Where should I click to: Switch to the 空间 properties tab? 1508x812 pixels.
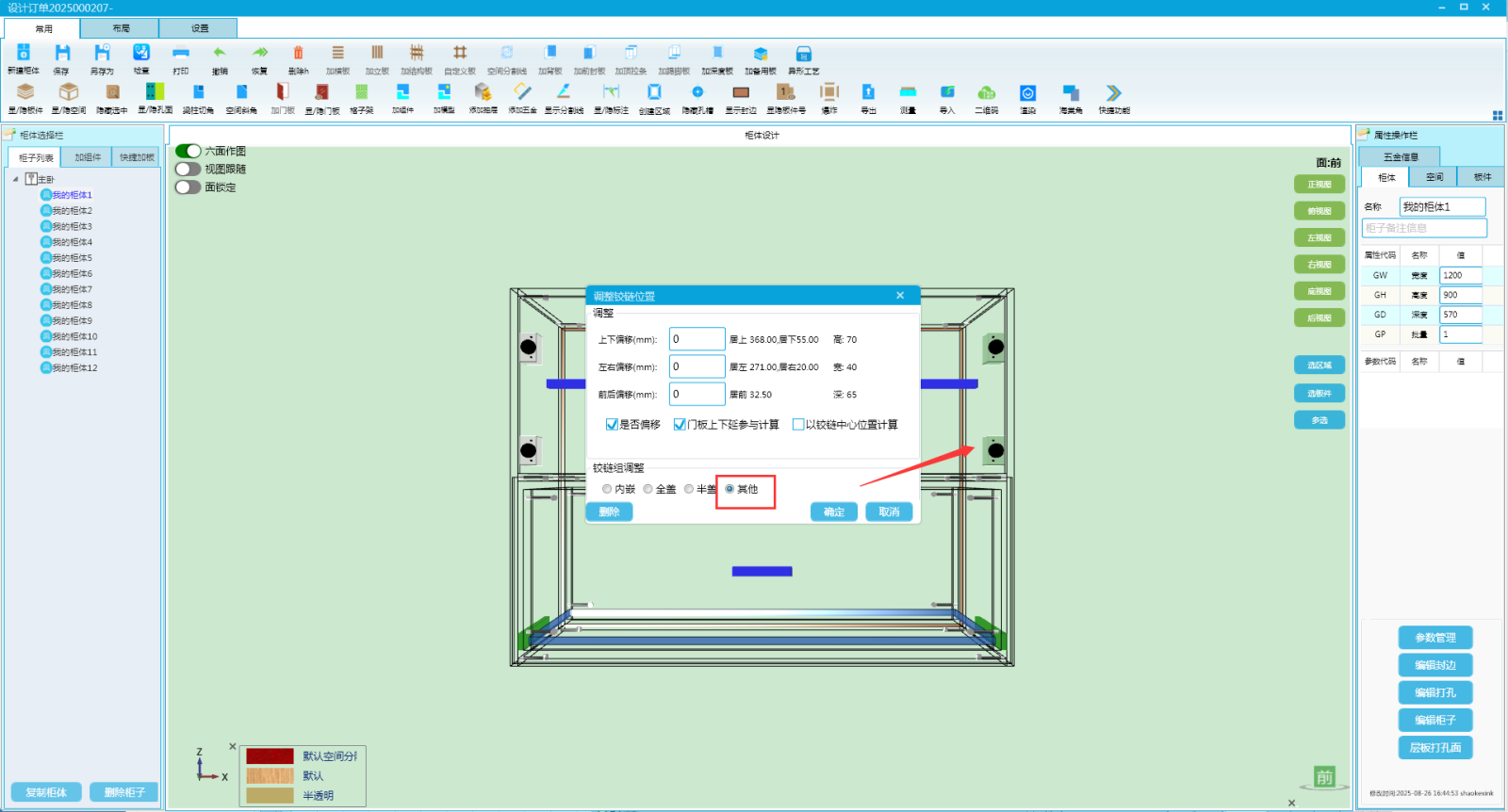pyautogui.click(x=1434, y=177)
